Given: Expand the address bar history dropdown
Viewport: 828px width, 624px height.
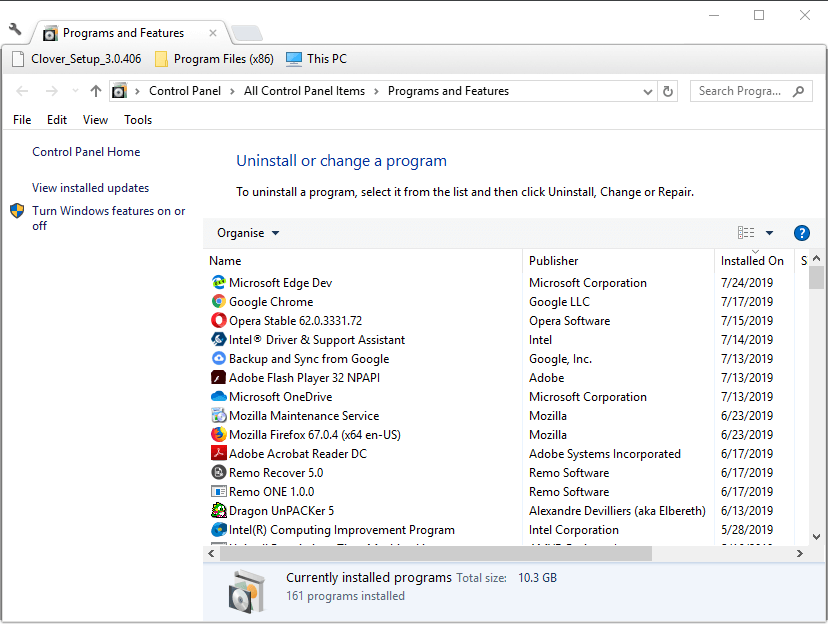Looking at the screenshot, I should [x=648, y=92].
